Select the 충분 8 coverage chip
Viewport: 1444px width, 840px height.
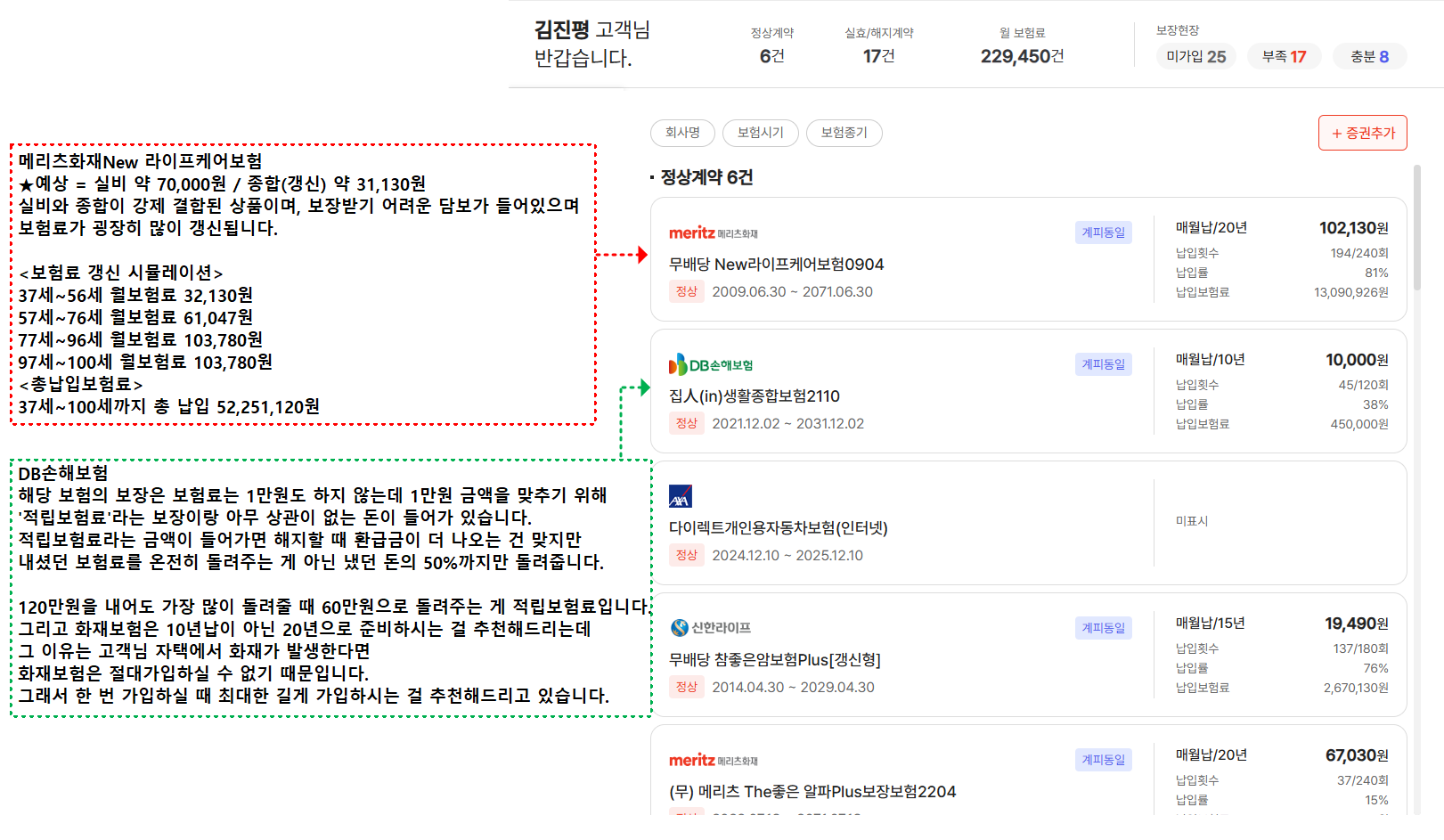coord(1369,56)
